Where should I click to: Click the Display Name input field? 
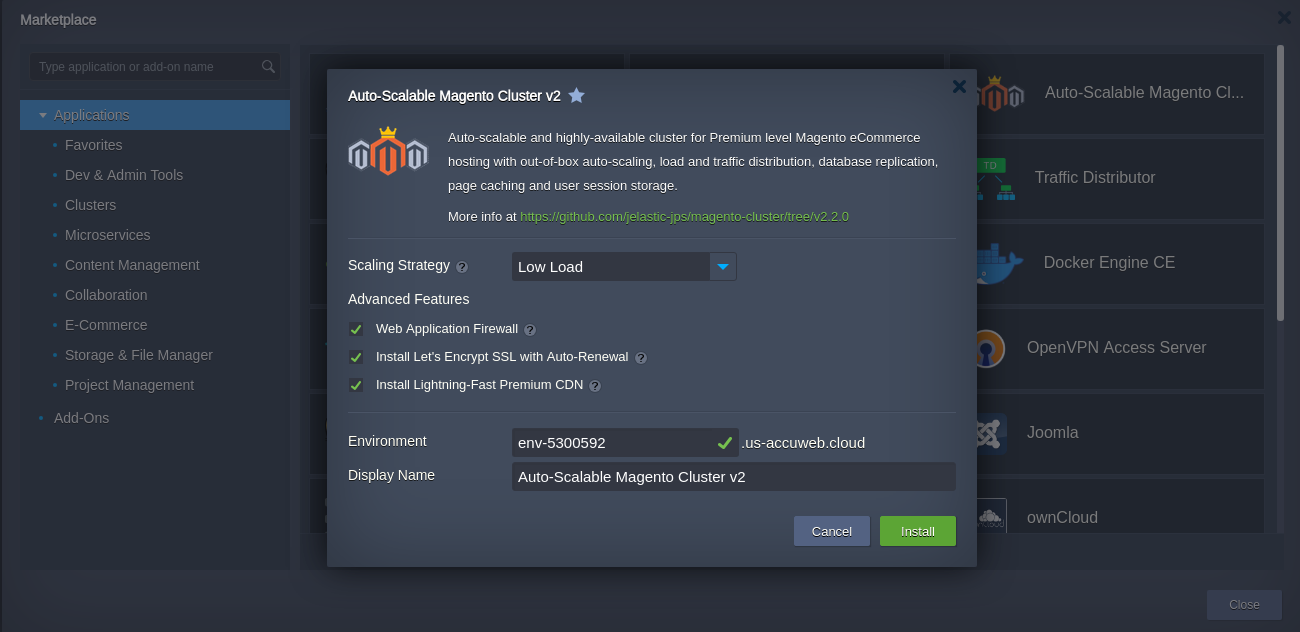pos(733,477)
